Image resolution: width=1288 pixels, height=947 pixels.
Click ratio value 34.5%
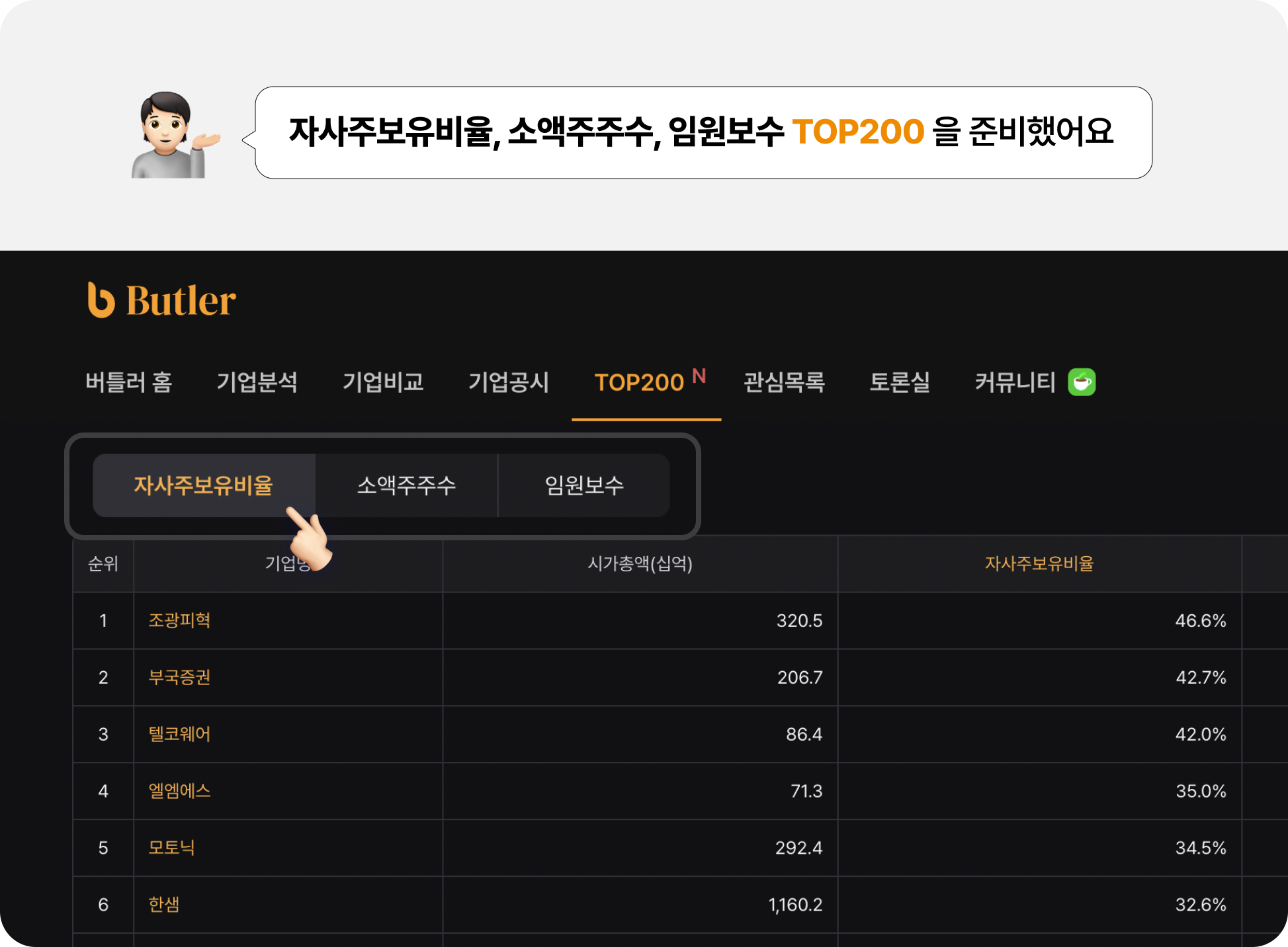pyautogui.click(x=1200, y=848)
